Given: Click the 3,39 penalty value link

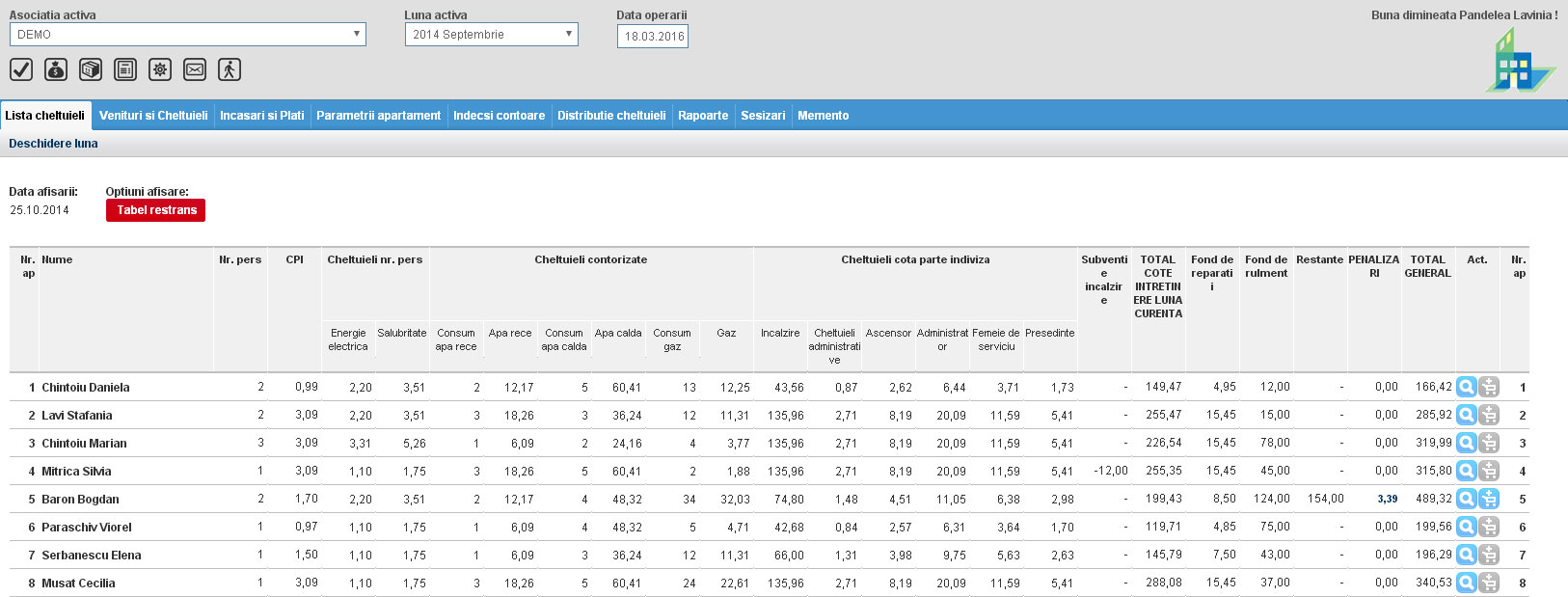Looking at the screenshot, I should pyautogui.click(x=1387, y=500).
